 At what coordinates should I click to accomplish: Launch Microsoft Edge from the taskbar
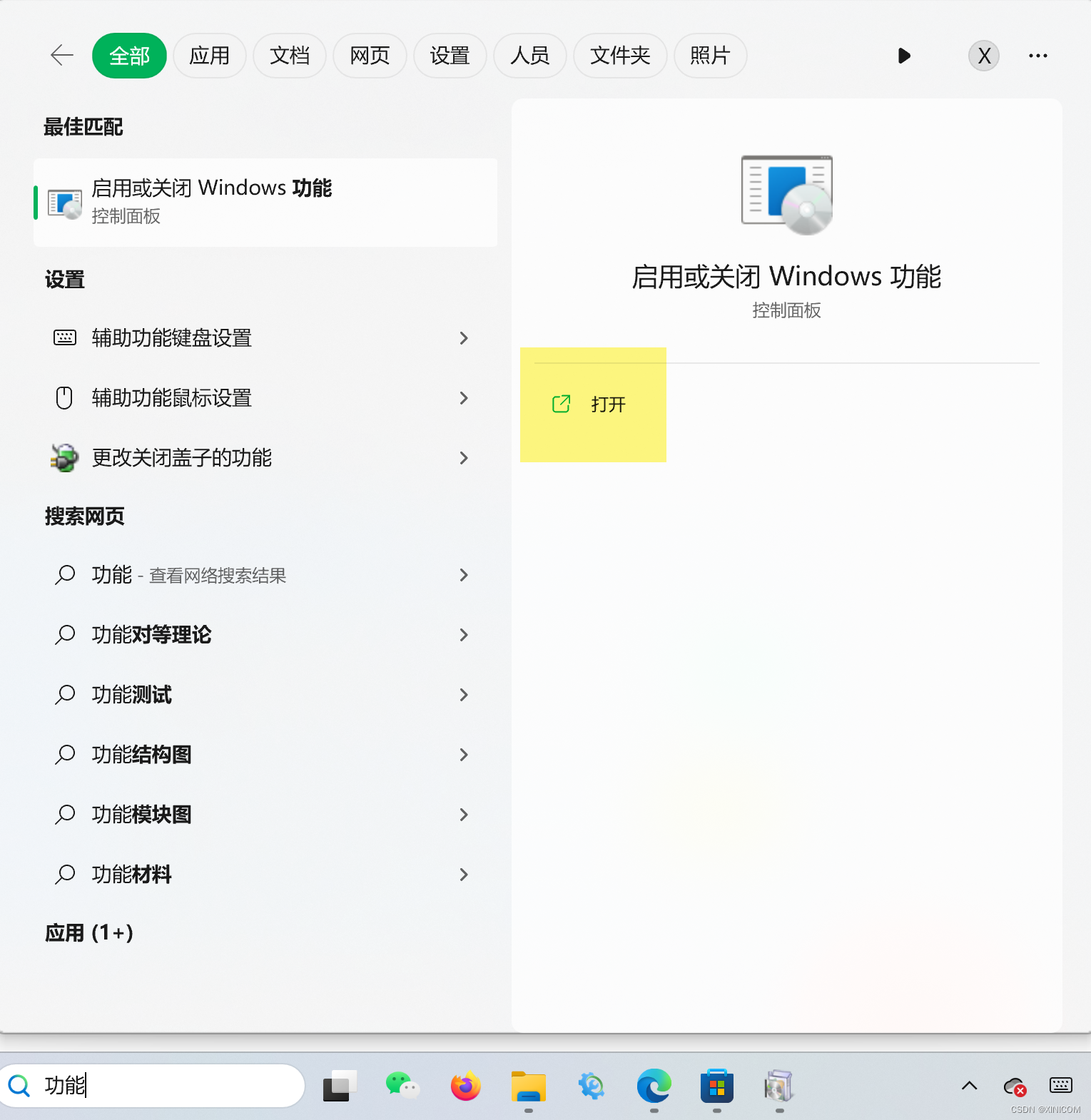pyautogui.click(x=654, y=1086)
